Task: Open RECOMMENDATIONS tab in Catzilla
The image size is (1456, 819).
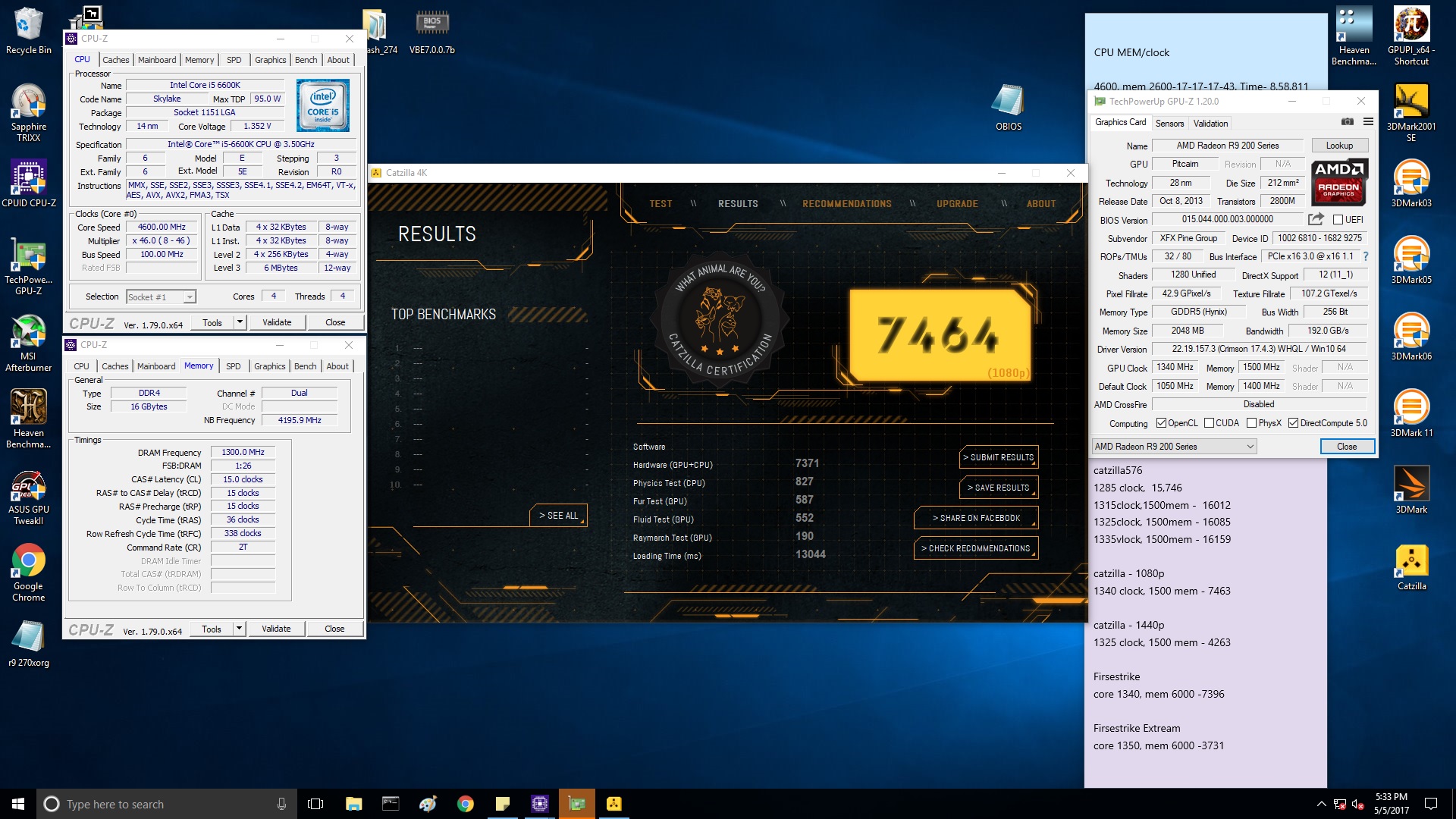Action: (847, 204)
